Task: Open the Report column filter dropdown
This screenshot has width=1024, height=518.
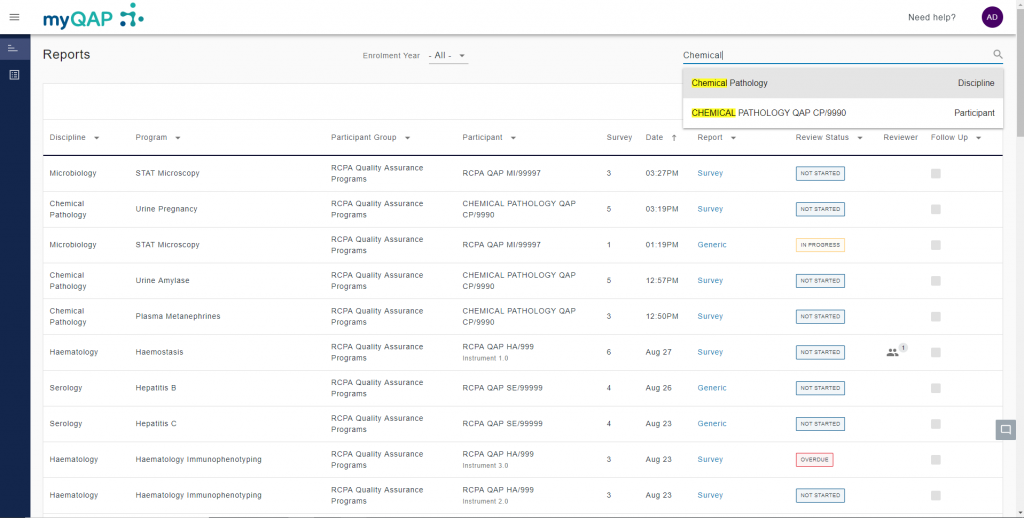Action: click(x=733, y=138)
